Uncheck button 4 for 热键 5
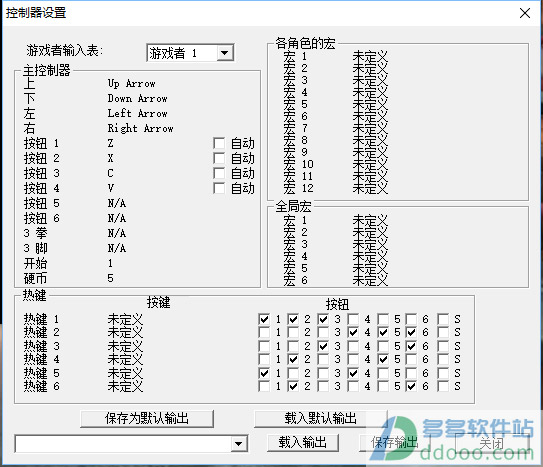 [x=353, y=373]
